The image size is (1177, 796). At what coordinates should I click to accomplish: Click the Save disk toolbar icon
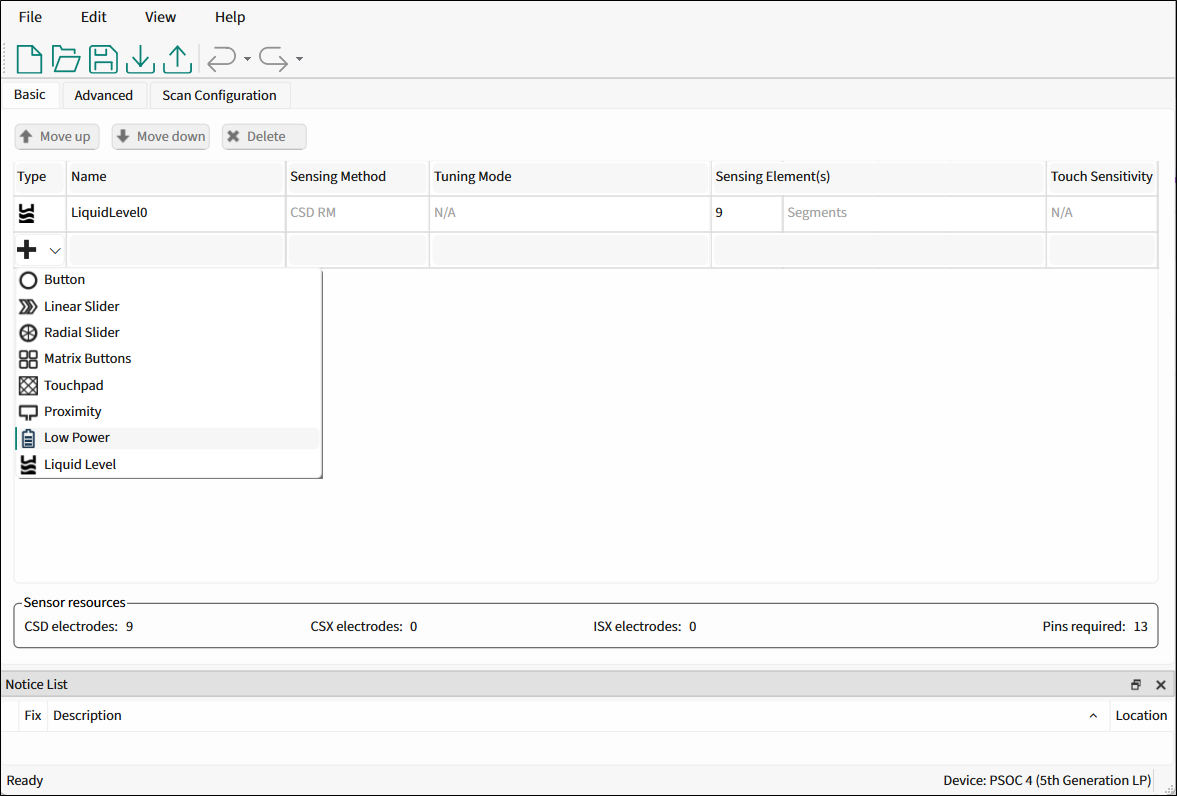click(103, 59)
